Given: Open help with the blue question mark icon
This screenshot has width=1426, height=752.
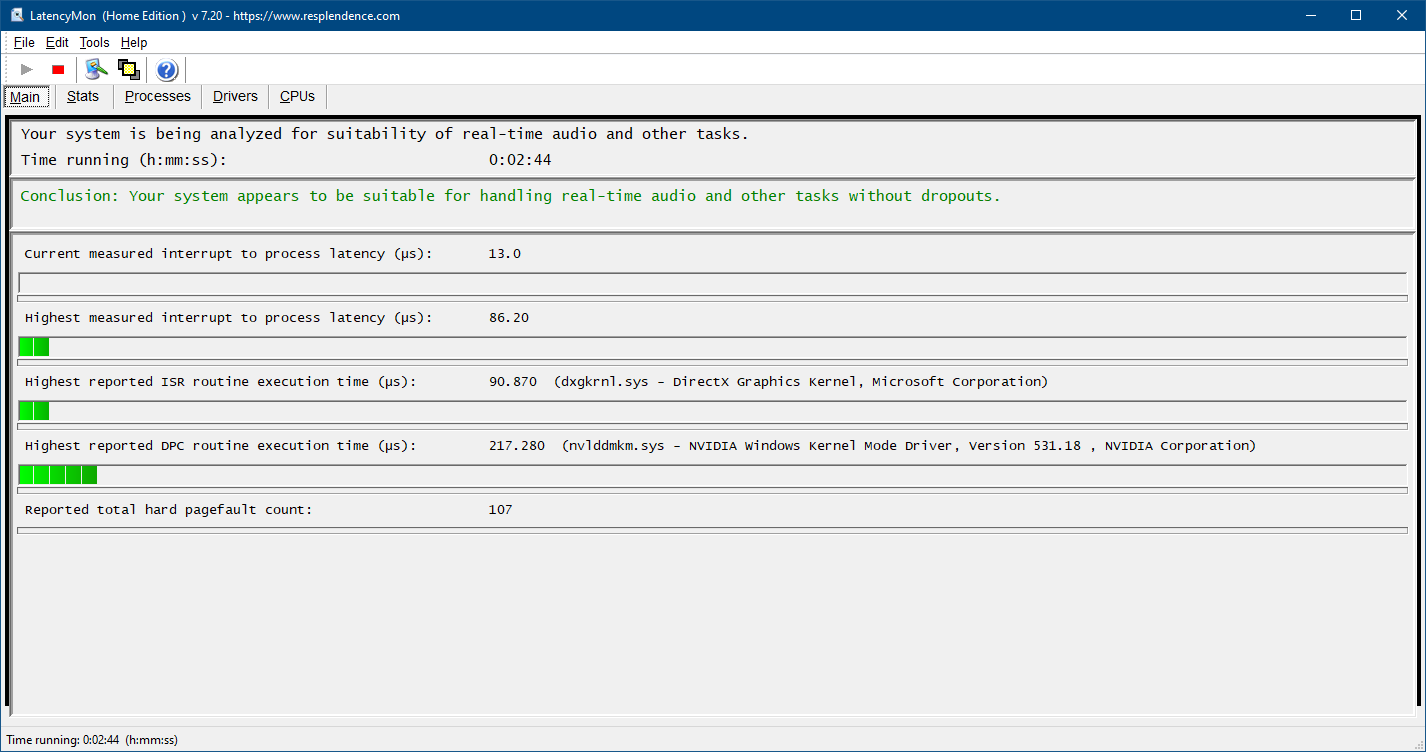Looking at the screenshot, I should pyautogui.click(x=167, y=69).
